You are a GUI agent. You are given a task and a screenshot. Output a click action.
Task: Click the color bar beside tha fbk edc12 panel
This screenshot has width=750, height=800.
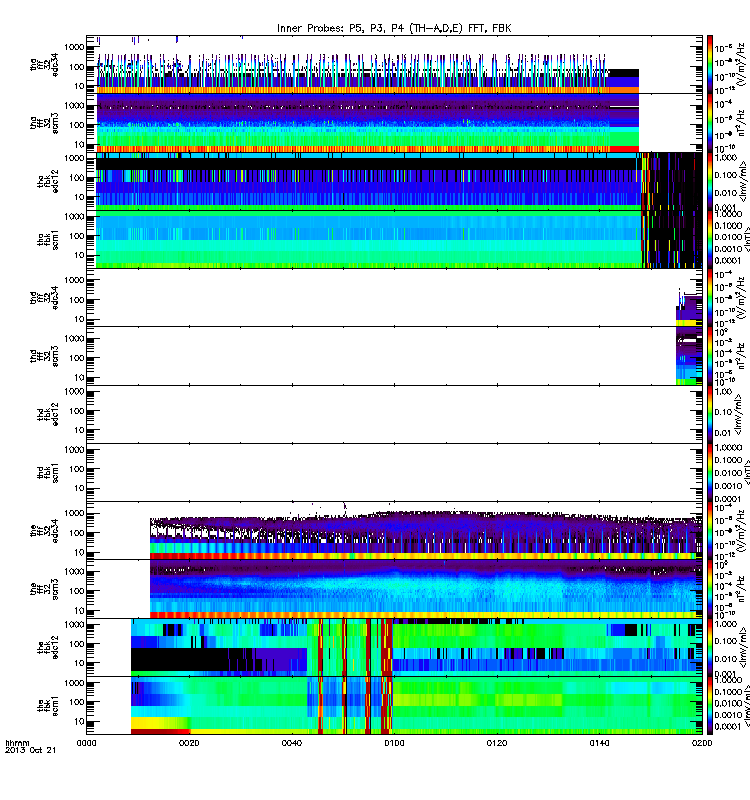pos(710,181)
